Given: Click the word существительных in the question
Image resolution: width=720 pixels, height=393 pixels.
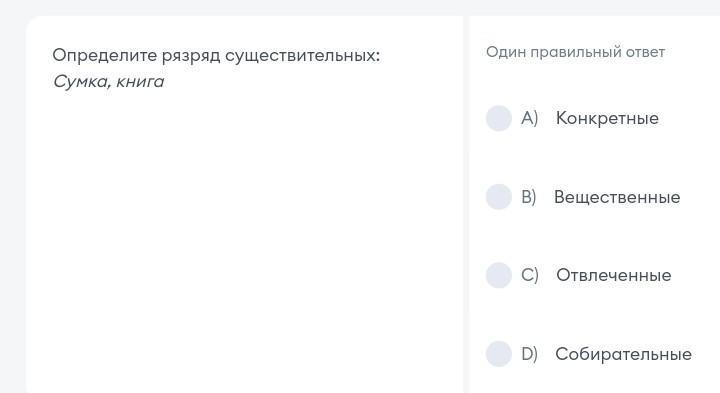Looking at the screenshot, I should [303, 56].
